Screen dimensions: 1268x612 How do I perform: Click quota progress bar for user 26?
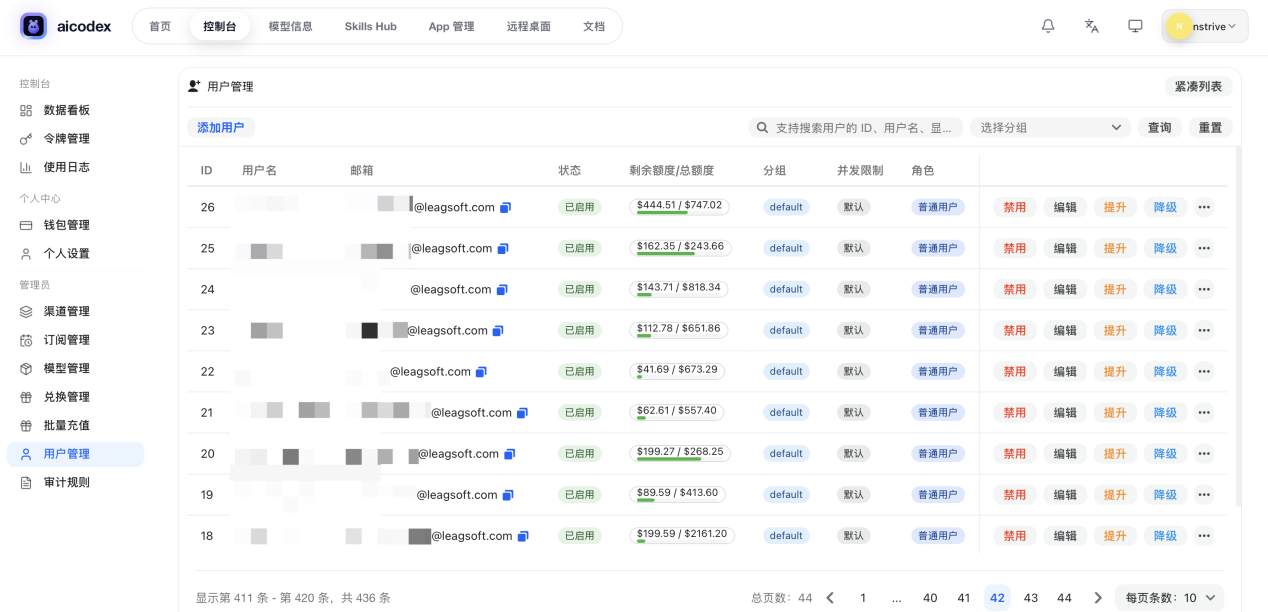(679, 207)
